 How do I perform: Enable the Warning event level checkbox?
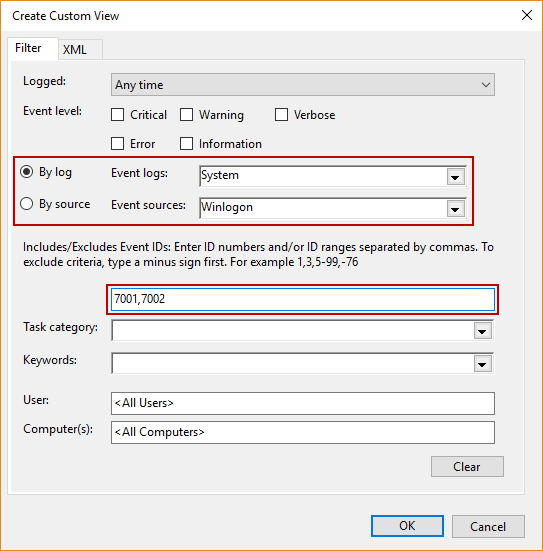(186, 115)
